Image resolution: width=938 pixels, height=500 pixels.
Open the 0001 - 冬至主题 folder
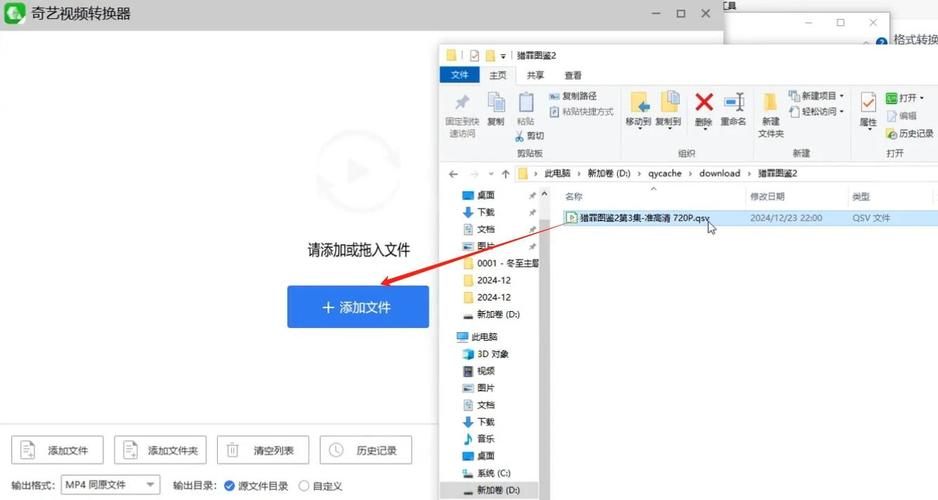coord(501,263)
